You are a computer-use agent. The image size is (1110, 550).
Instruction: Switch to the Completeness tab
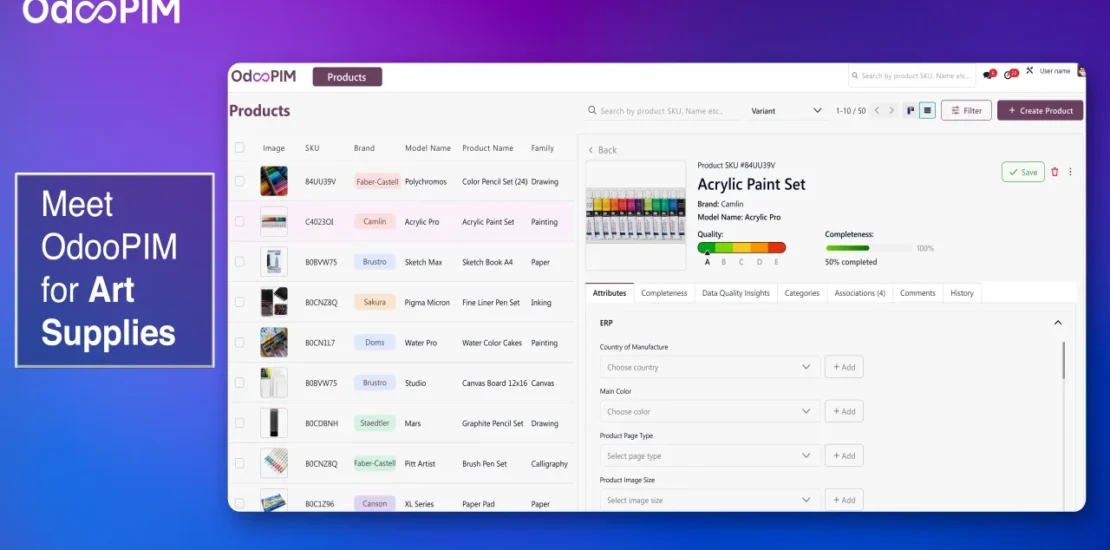pos(664,293)
